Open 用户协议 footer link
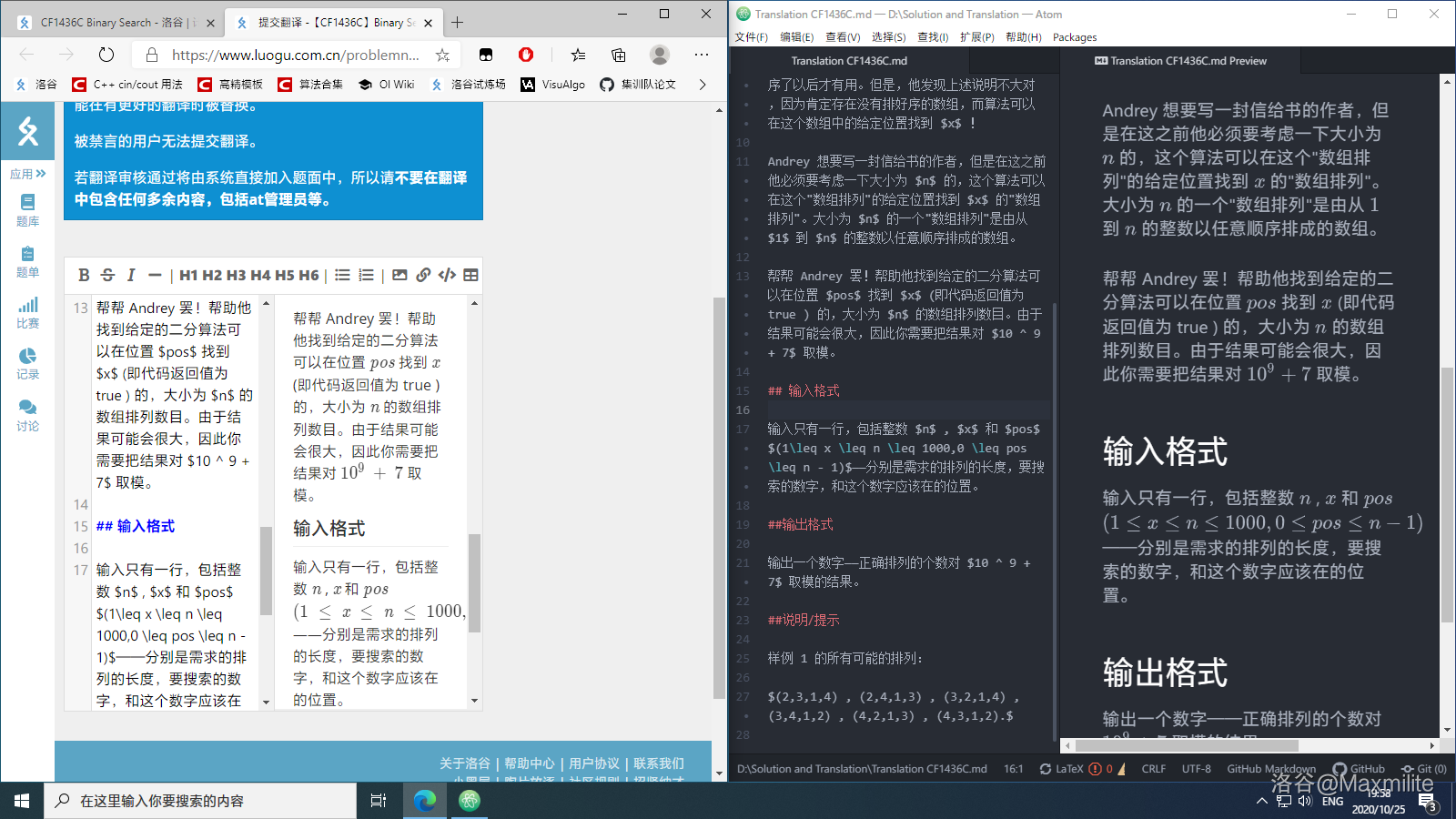 pyautogui.click(x=594, y=763)
